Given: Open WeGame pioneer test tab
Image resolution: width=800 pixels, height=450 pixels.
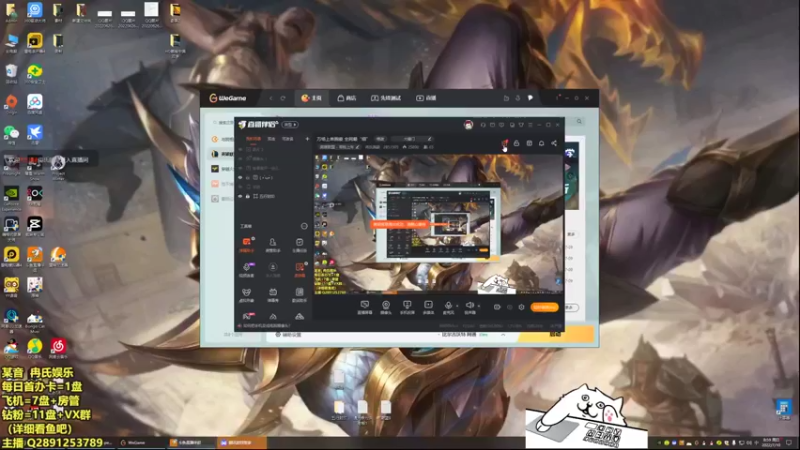Looking at the screenshot, I should click(386, 98).
